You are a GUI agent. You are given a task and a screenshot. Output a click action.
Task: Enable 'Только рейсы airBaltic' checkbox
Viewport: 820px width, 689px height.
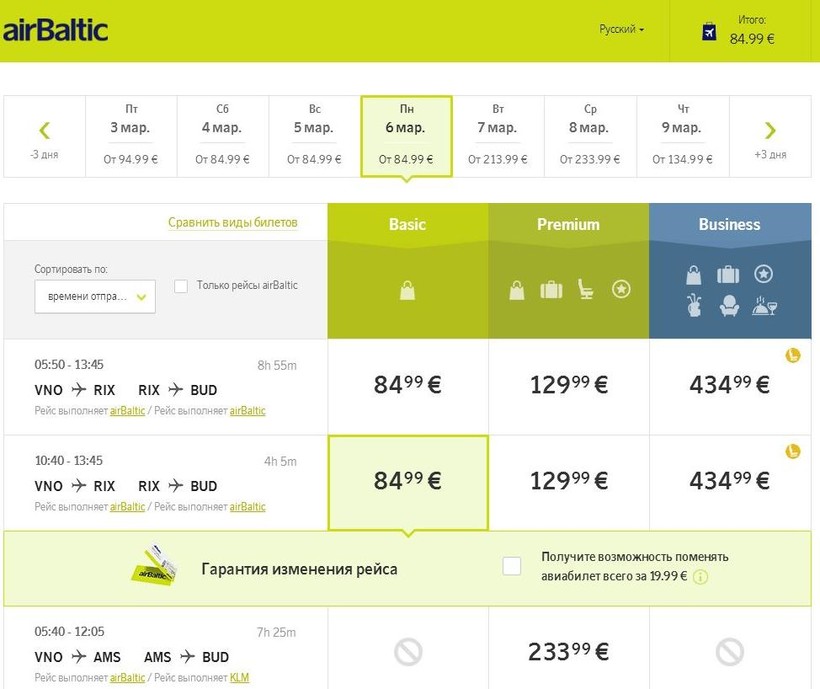click(181, 286)
